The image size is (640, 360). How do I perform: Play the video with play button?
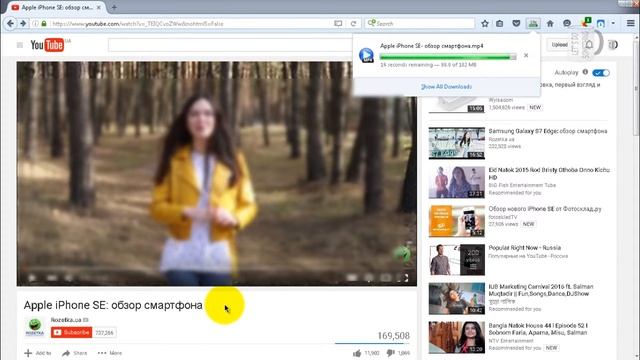point(31,278)
